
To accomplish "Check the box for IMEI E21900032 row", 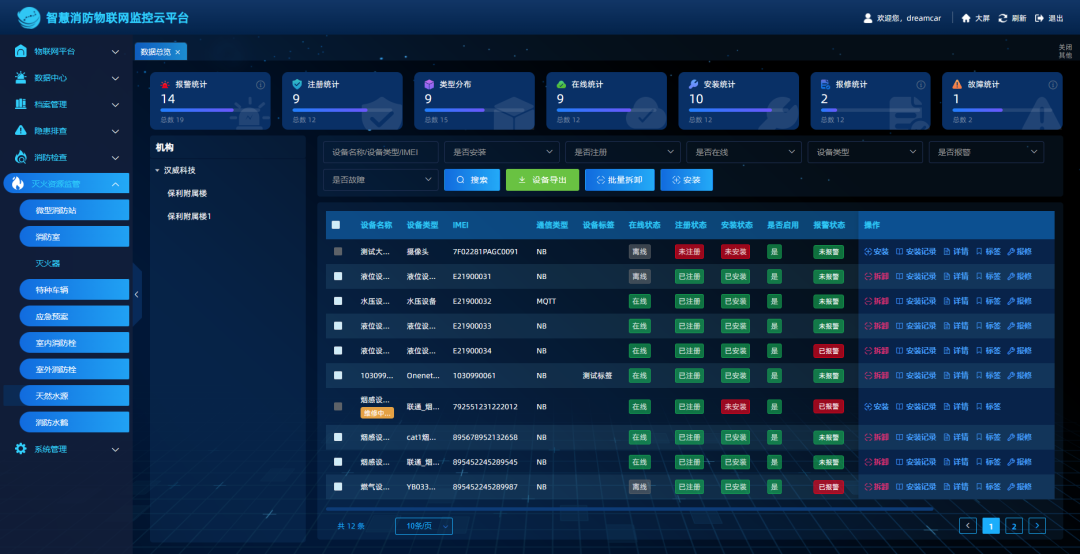I will [338, 300].
